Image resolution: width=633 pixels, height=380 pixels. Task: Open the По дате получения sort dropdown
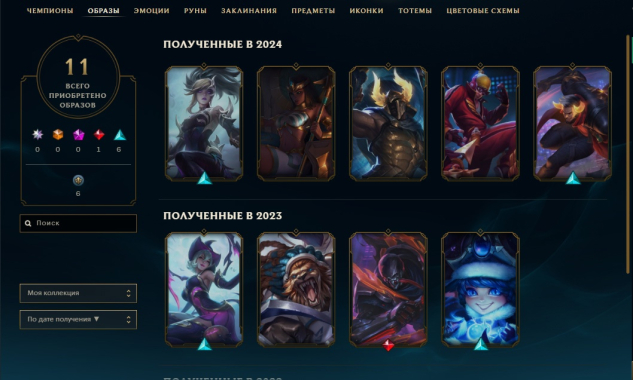pyautogui.click(x=78, y=319)
